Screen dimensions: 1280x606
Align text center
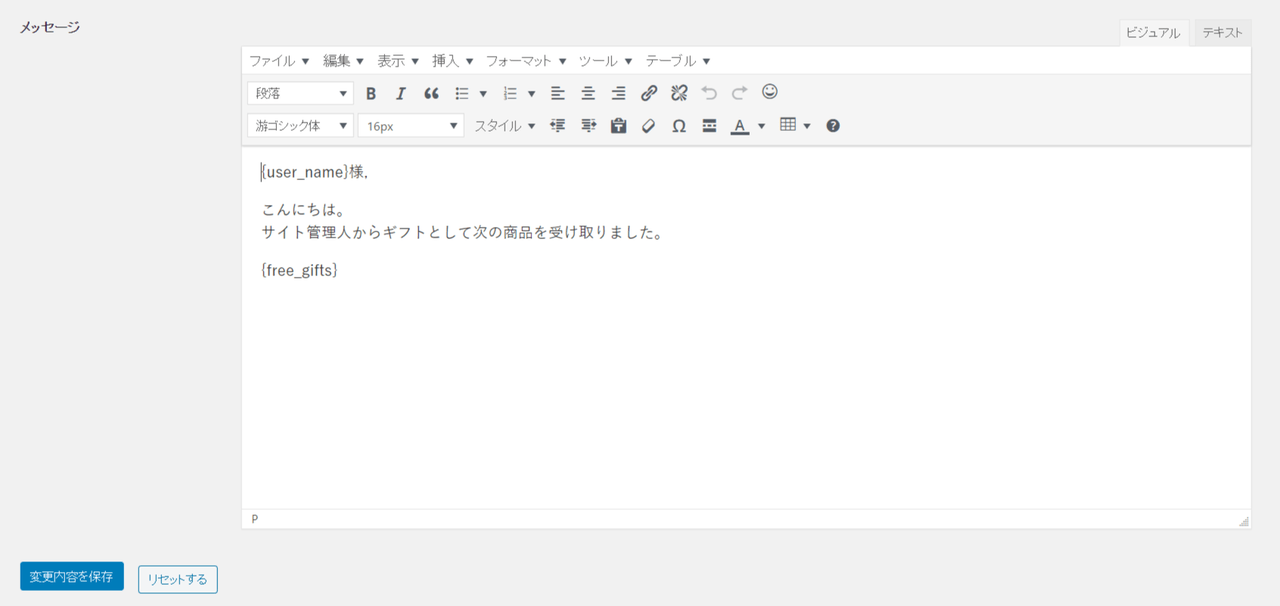click(x=588, y=93)
